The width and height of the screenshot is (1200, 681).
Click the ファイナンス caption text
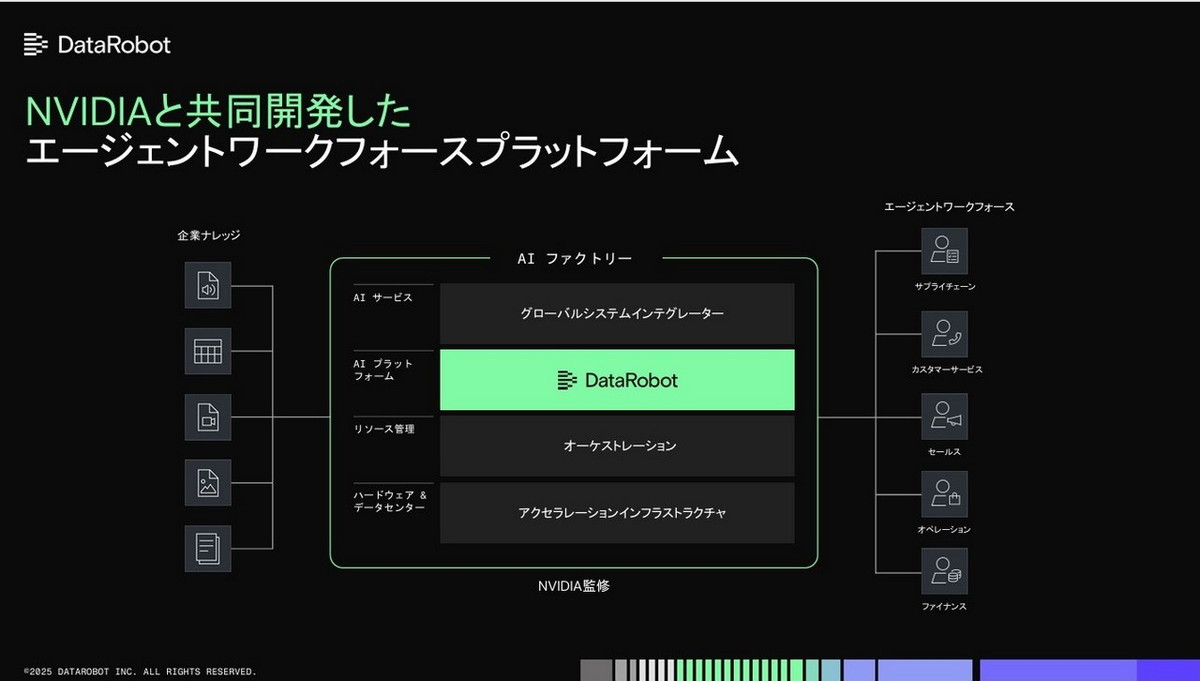(944, 607)
